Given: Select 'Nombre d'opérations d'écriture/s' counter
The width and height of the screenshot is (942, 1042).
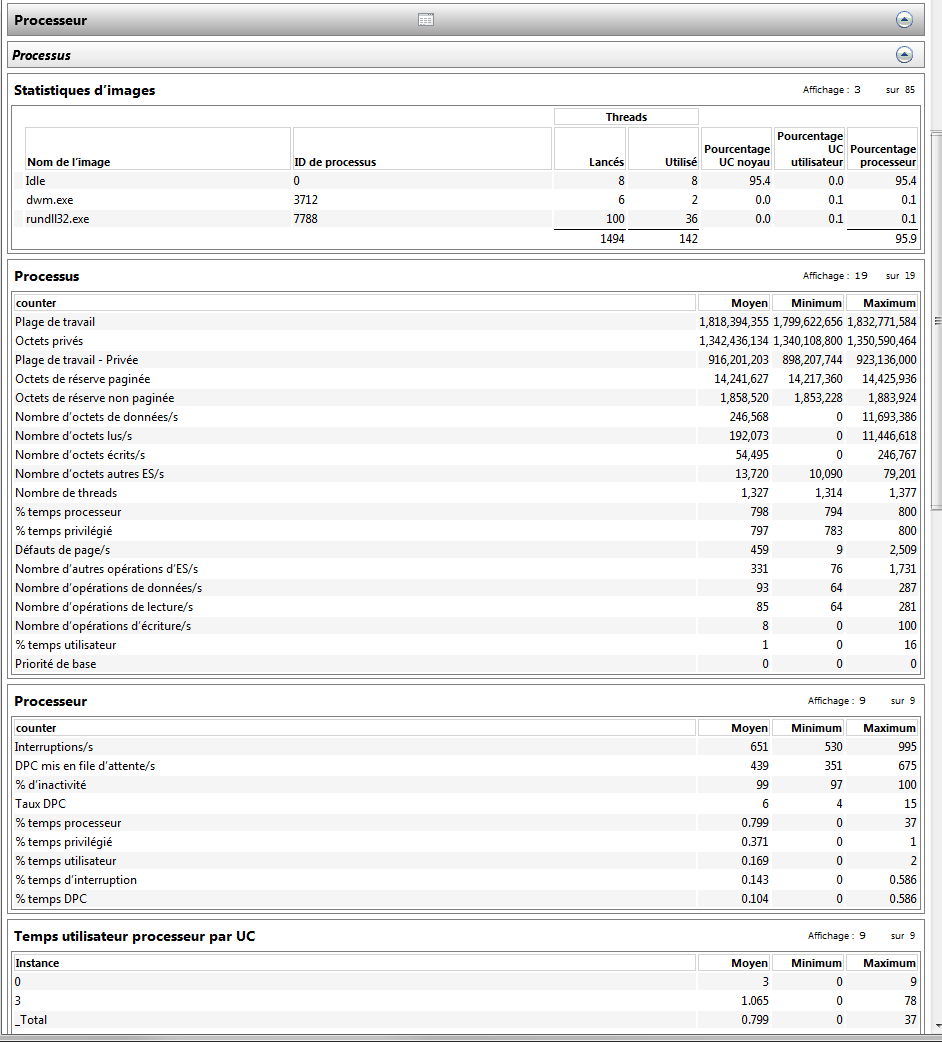Looking at the screenshot, I should [466, 626].
